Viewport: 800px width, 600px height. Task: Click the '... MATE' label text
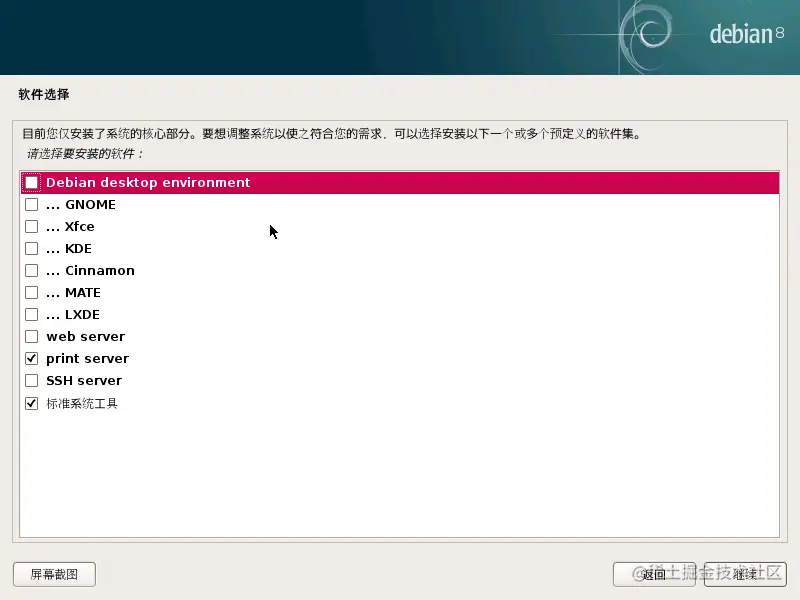tap(73, 292)
